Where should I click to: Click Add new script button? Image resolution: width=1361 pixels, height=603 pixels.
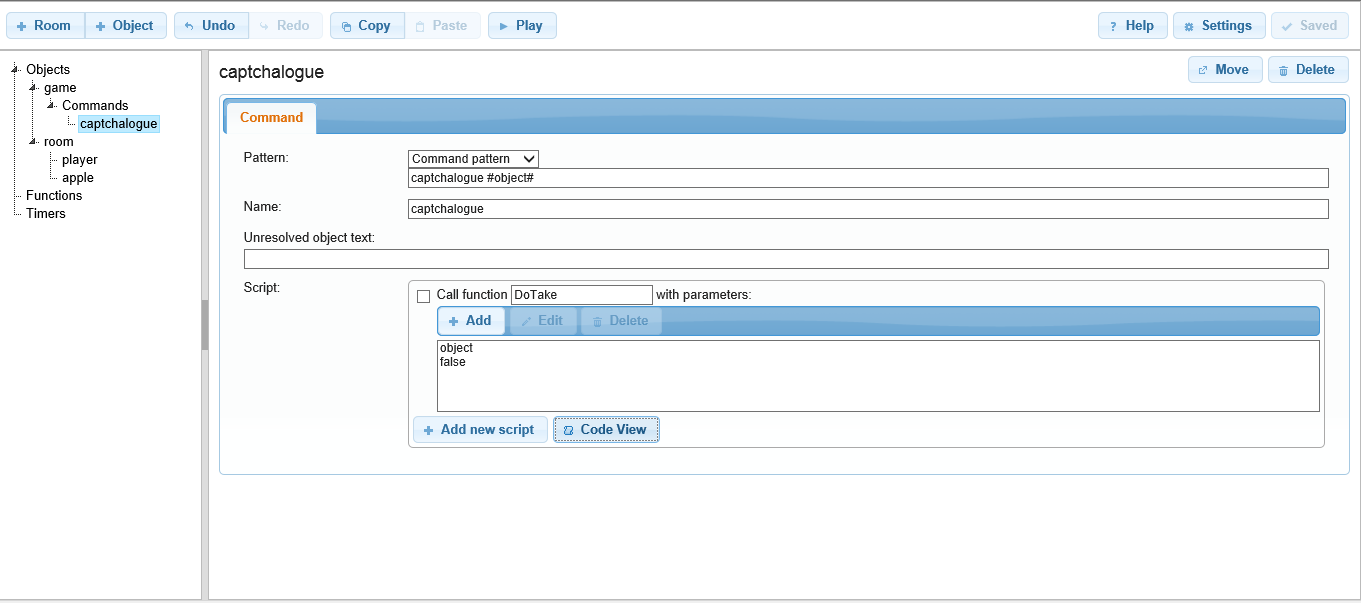click(480, 430)
